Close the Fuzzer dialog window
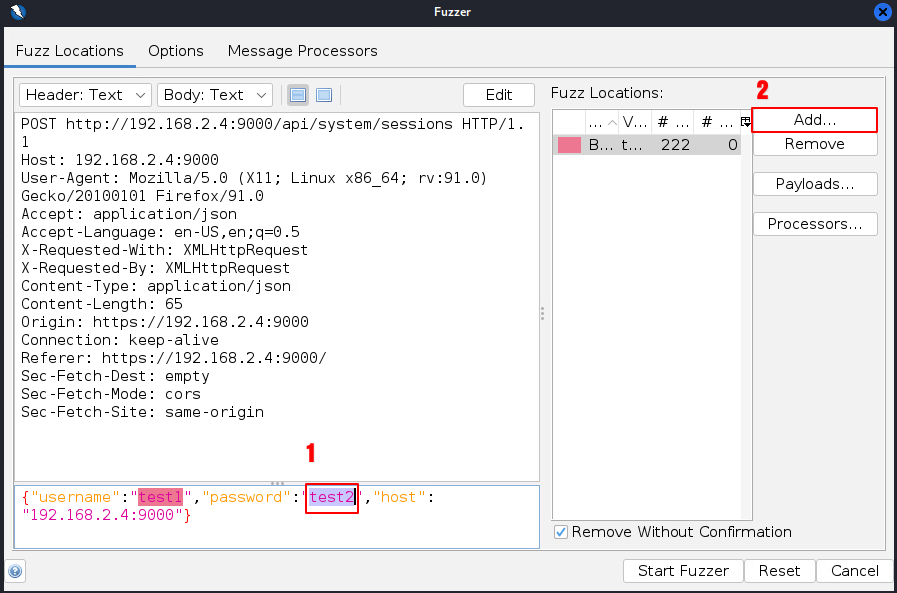Image resolution: width=897 pixels, height=593 pixels. point(883,13)
